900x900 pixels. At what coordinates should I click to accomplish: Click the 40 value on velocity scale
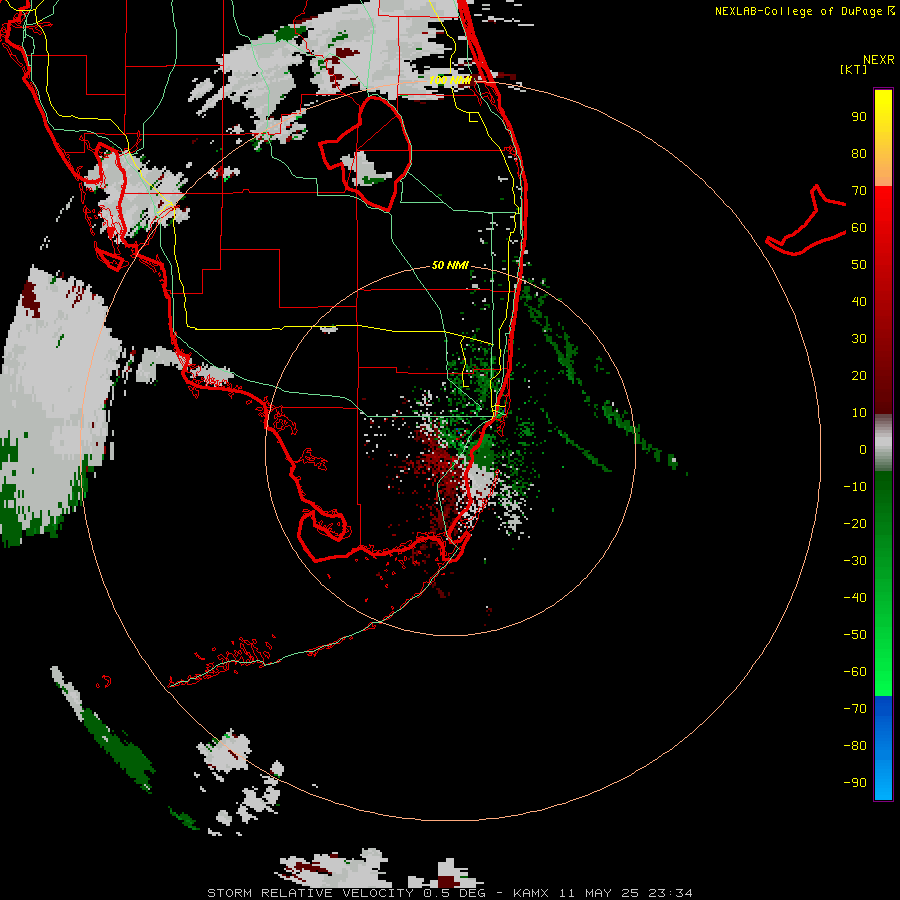pos(859,301)
